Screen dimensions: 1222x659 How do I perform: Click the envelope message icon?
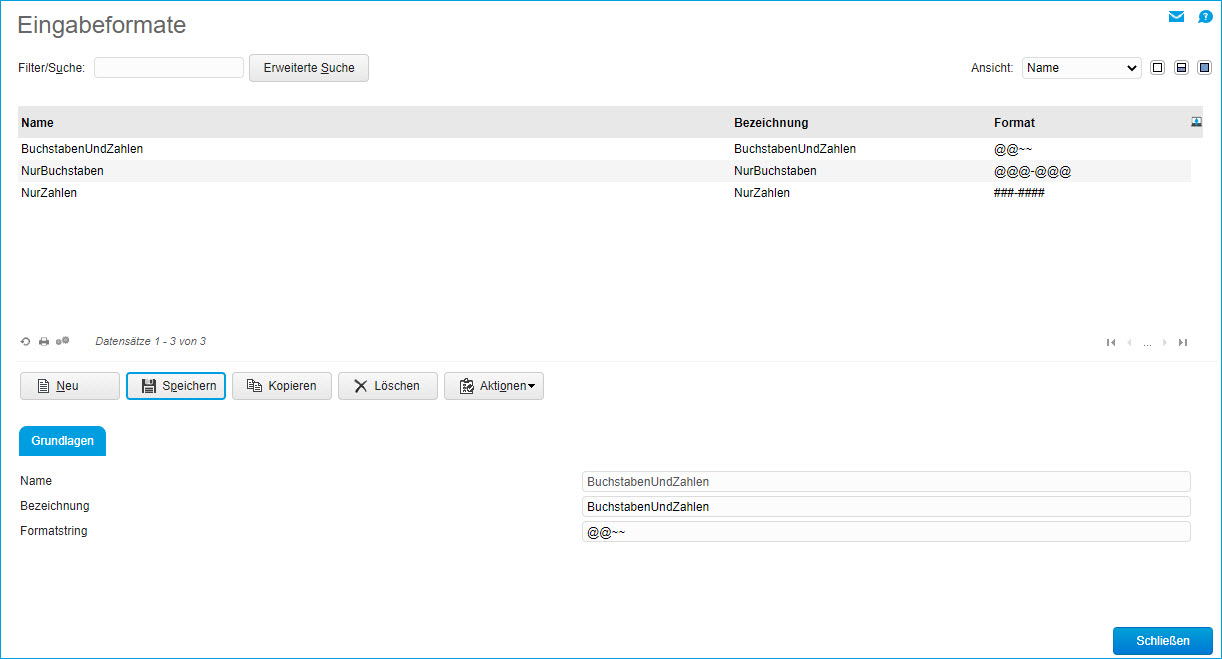click(1176, 17)
